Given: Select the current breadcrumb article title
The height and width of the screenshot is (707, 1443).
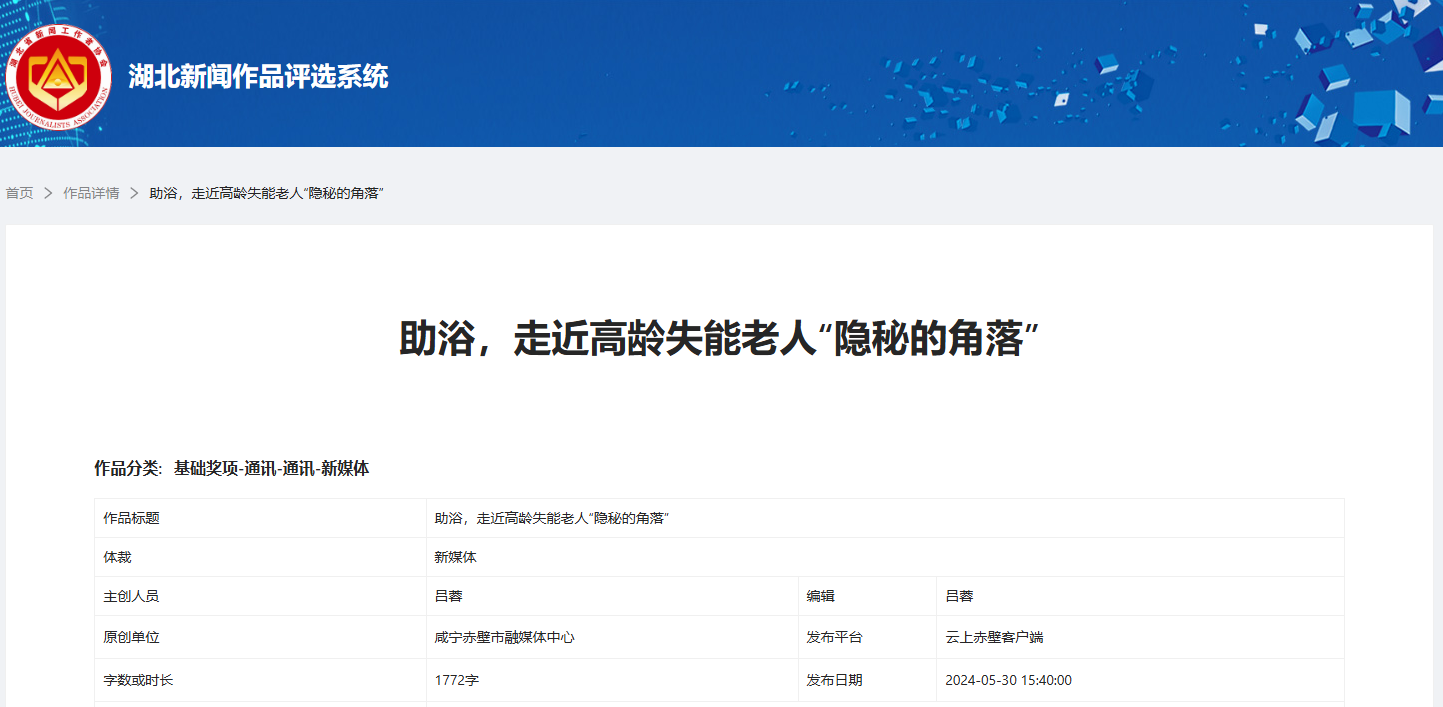Looking at the screenshot, I should [x=267, y=193].
